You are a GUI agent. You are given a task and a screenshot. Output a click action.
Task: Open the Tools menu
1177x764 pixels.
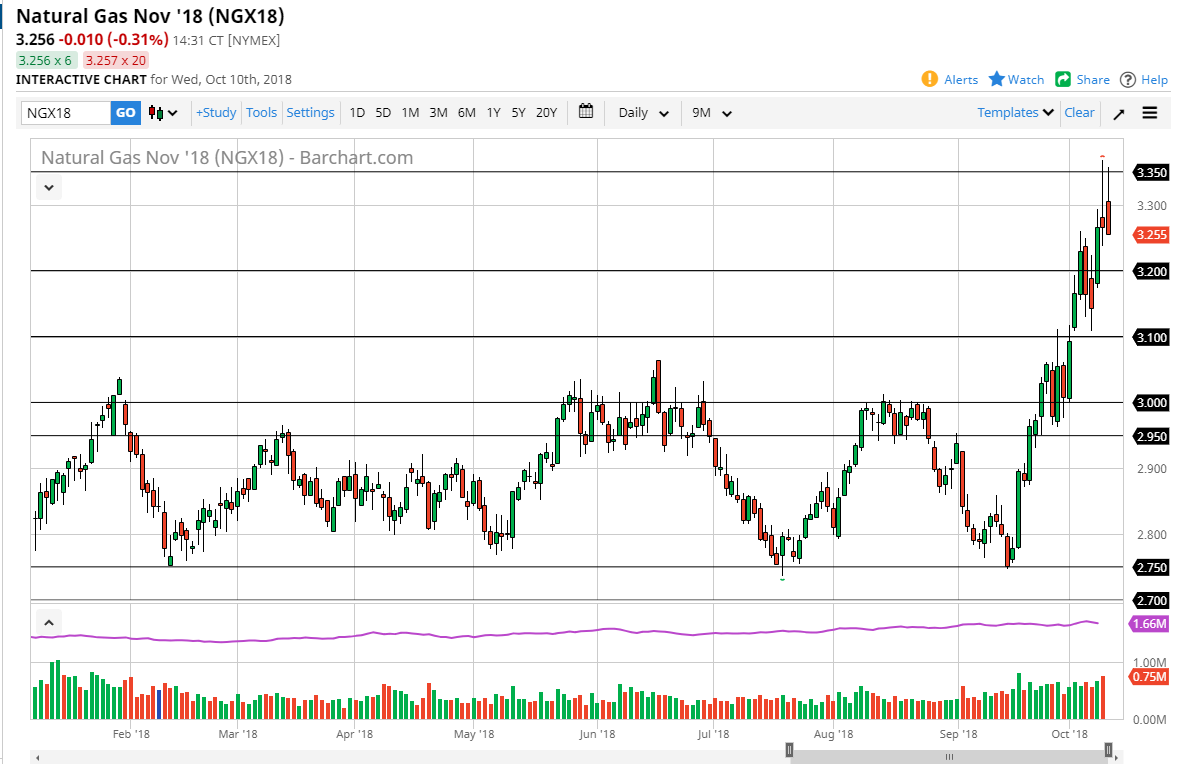click(261, 113)
